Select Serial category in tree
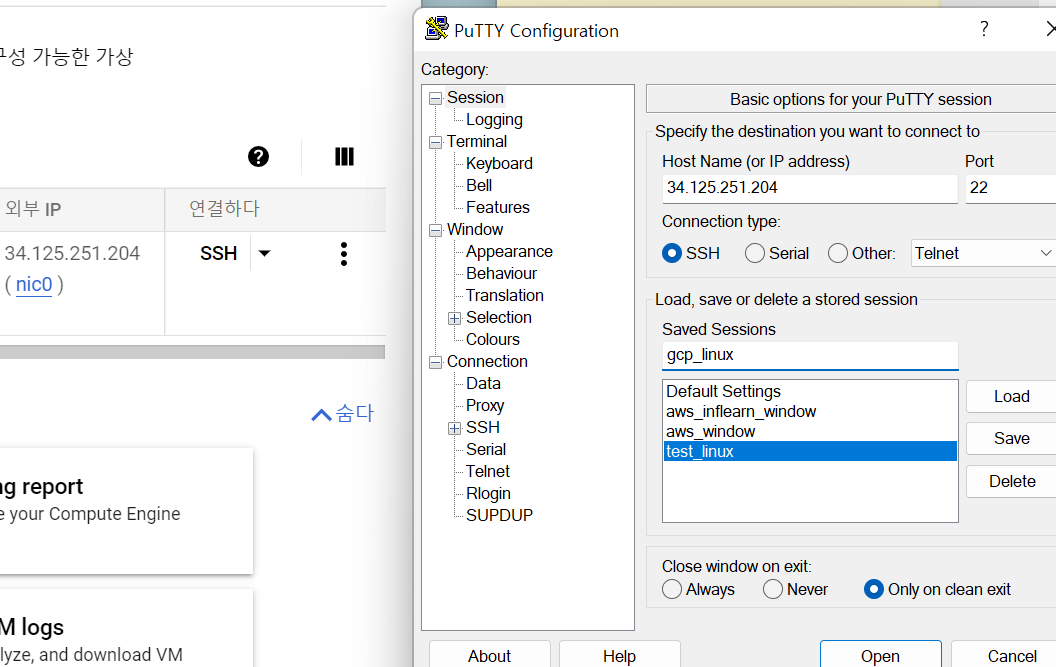1056x667 pixels. 486,449
